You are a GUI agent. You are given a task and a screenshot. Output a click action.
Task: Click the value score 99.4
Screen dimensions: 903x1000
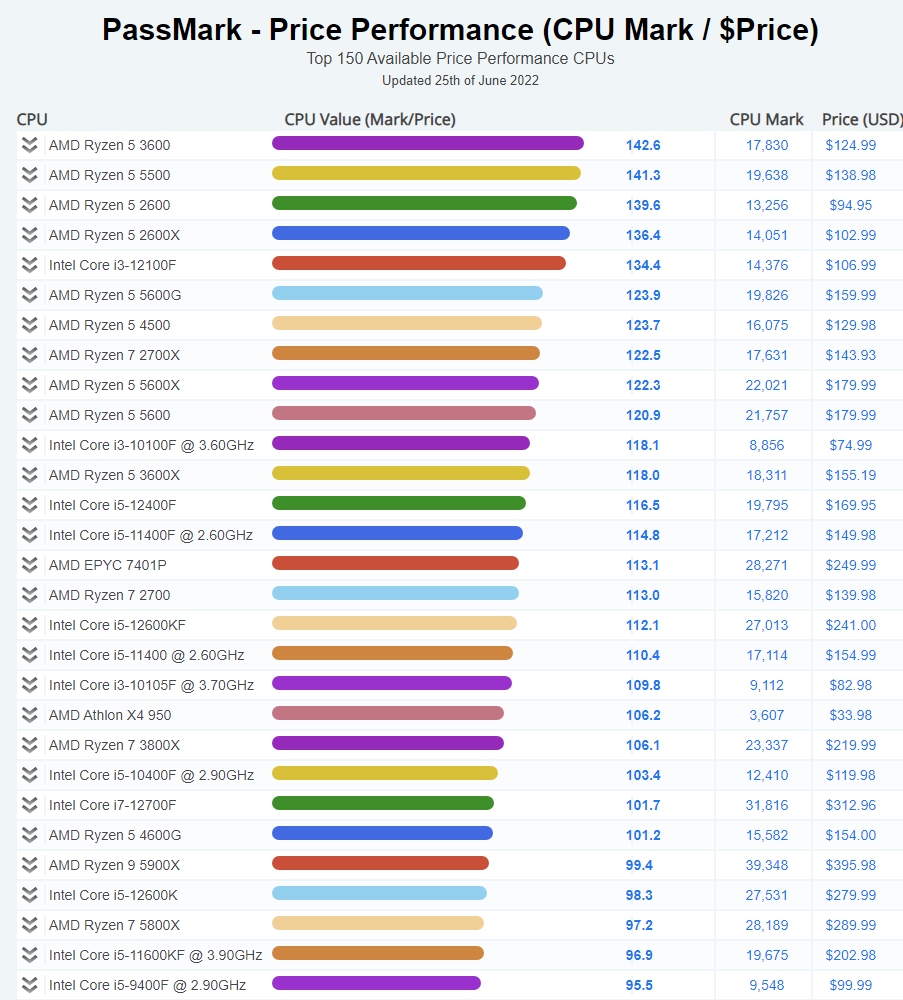[639, 865]
